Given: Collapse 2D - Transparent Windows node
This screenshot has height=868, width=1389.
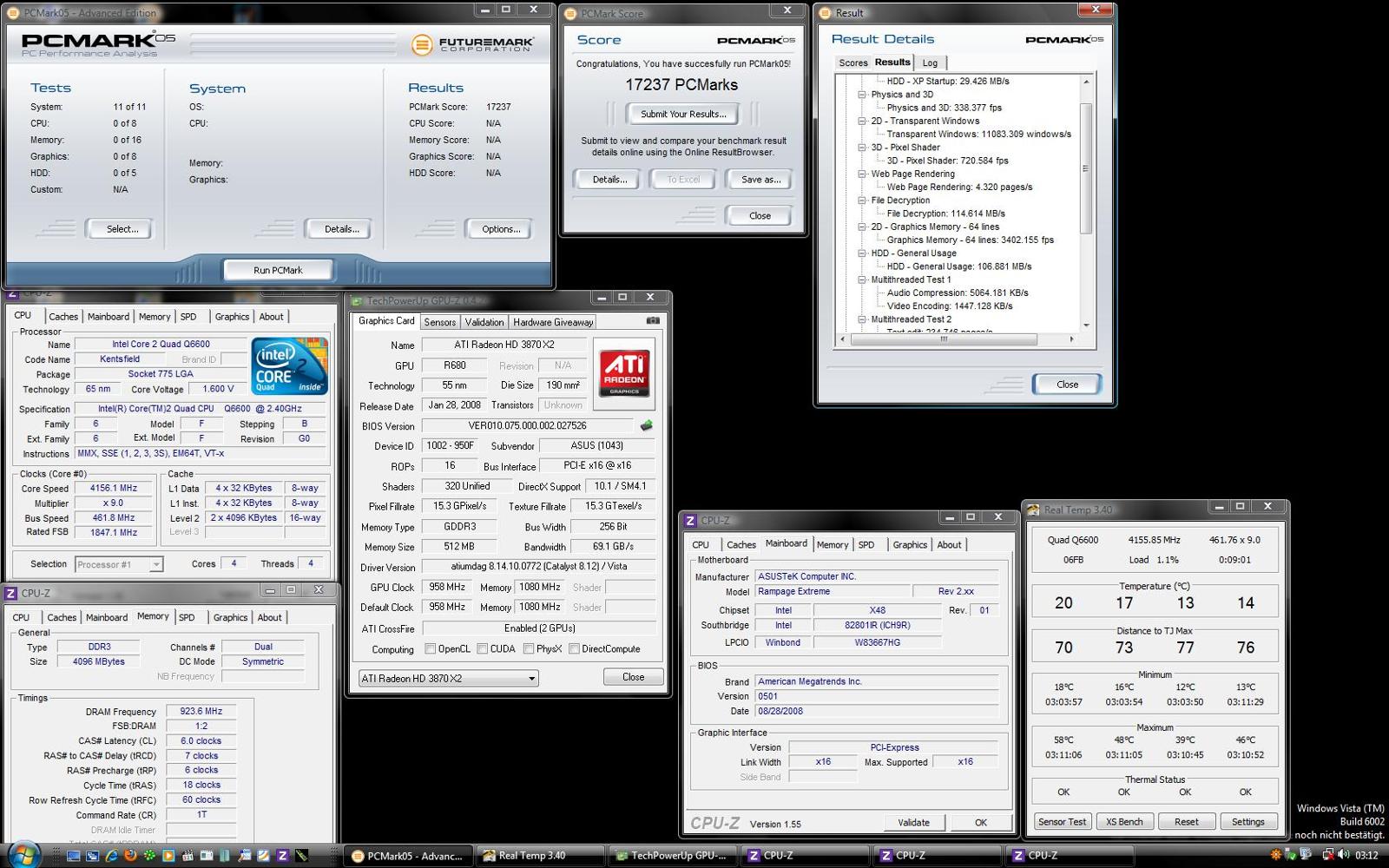Looking at the screenshot, I should (862, 121).
